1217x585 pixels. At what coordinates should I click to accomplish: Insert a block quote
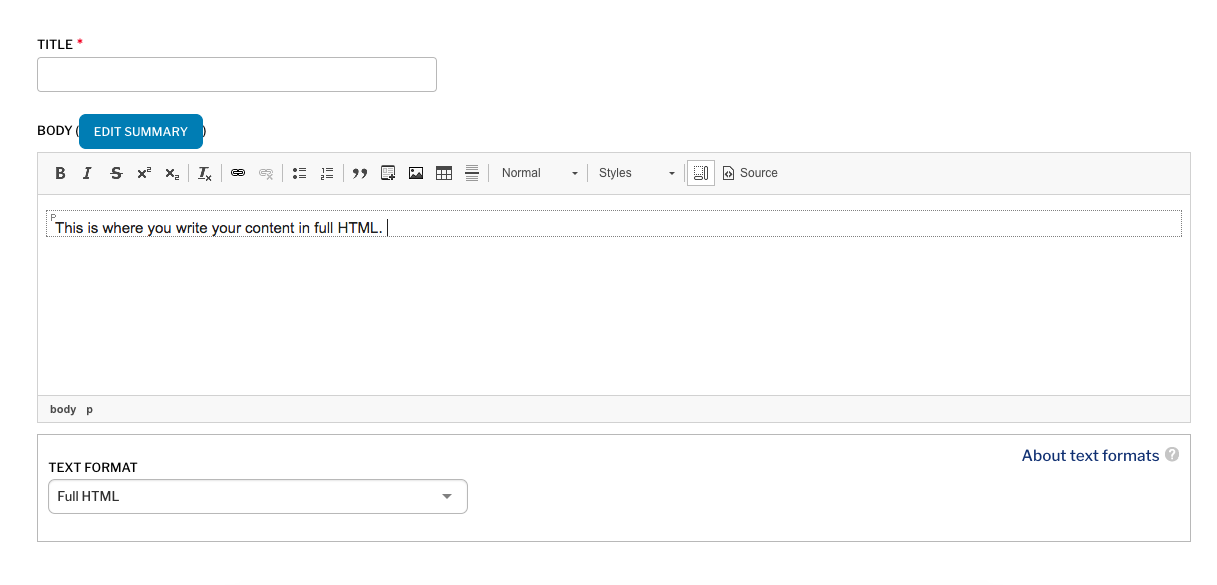(x=360, y=173)
